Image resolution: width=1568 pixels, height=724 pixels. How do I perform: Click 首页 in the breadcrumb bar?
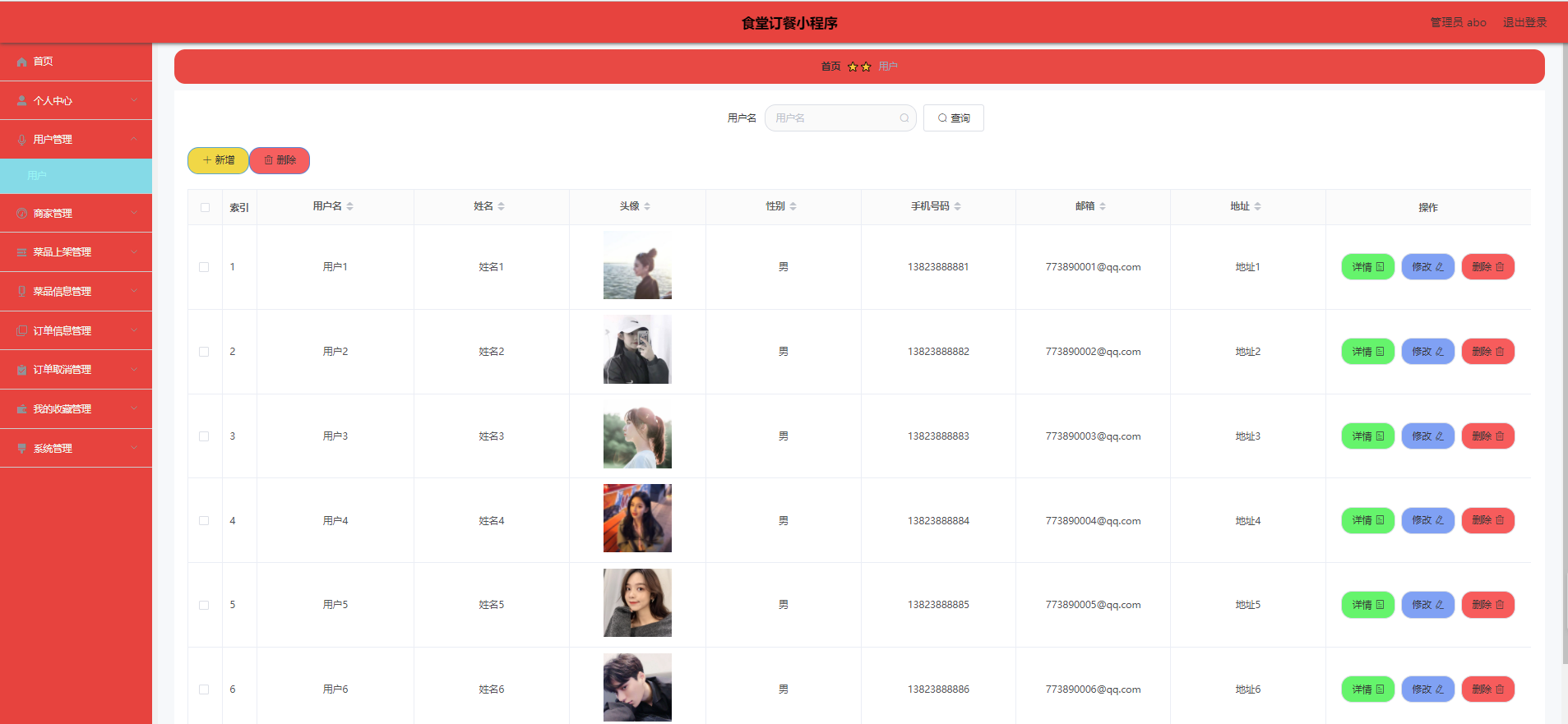click(x=831, y=67)
